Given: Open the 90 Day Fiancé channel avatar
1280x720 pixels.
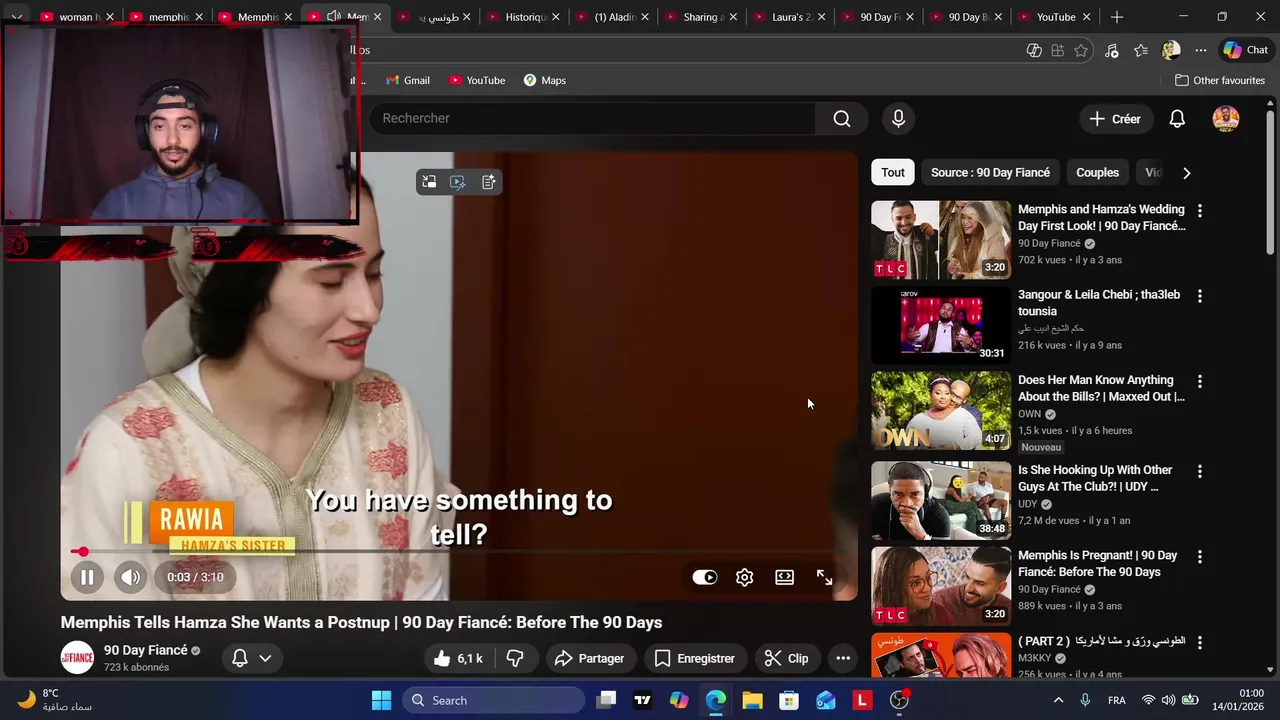Looking at the screenshot, I should [77, 657].
